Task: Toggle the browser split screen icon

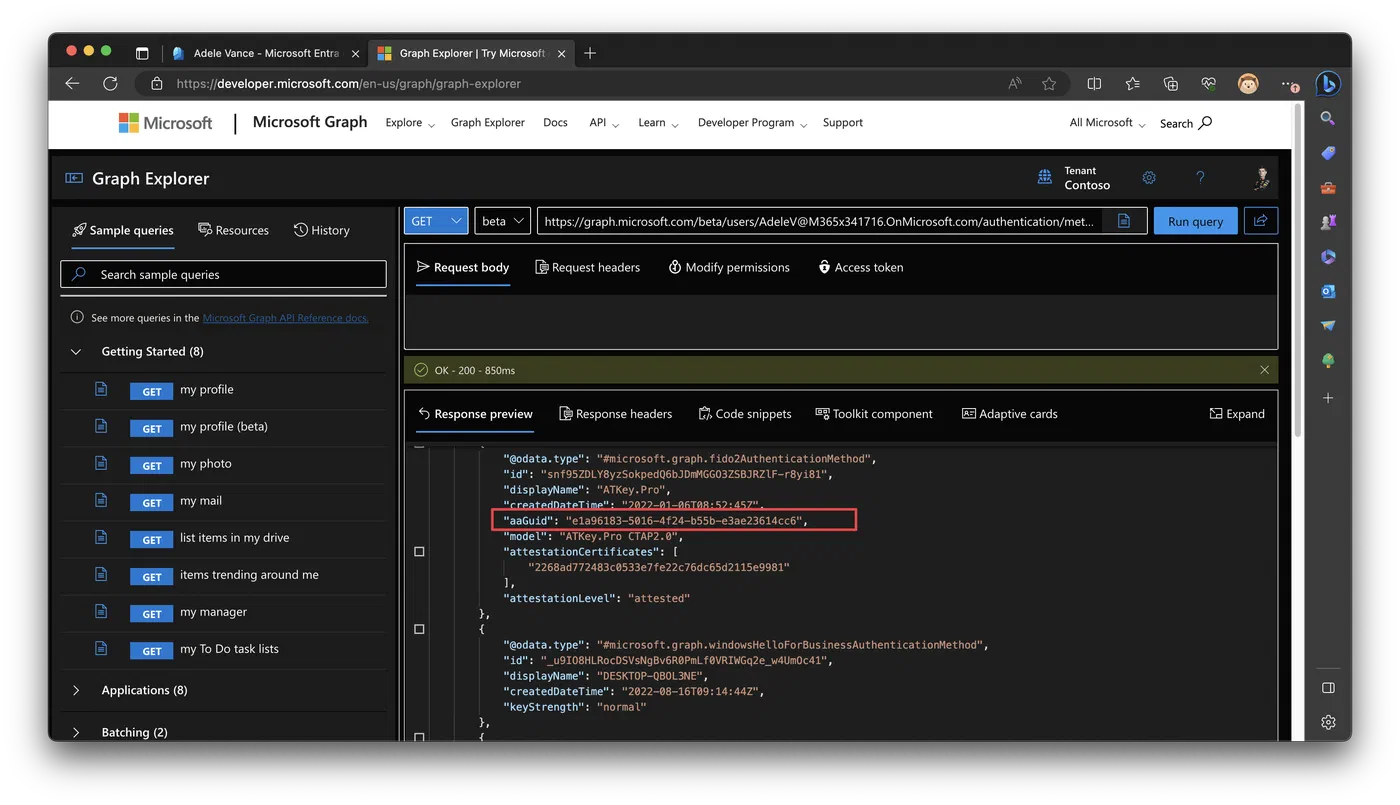Action: pos(1094,84)
